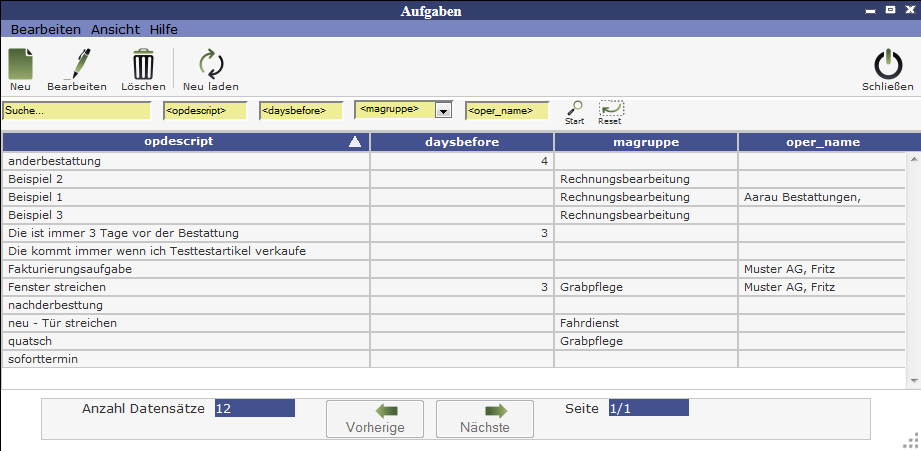Click the Bearbeiten pencil icon
The image size is (921, 451).
point(76,66)
